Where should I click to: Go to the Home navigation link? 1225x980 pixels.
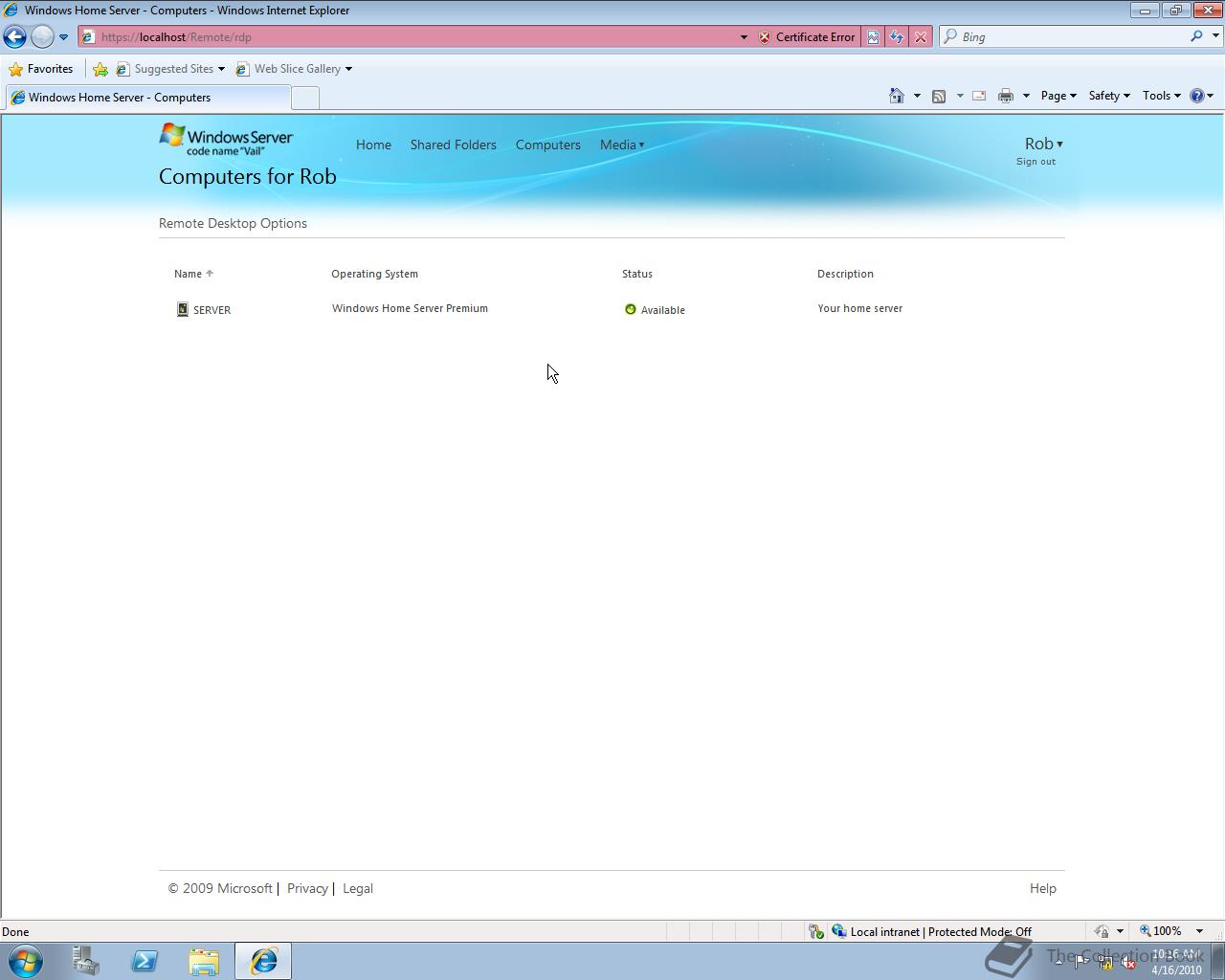coord(373,145)
